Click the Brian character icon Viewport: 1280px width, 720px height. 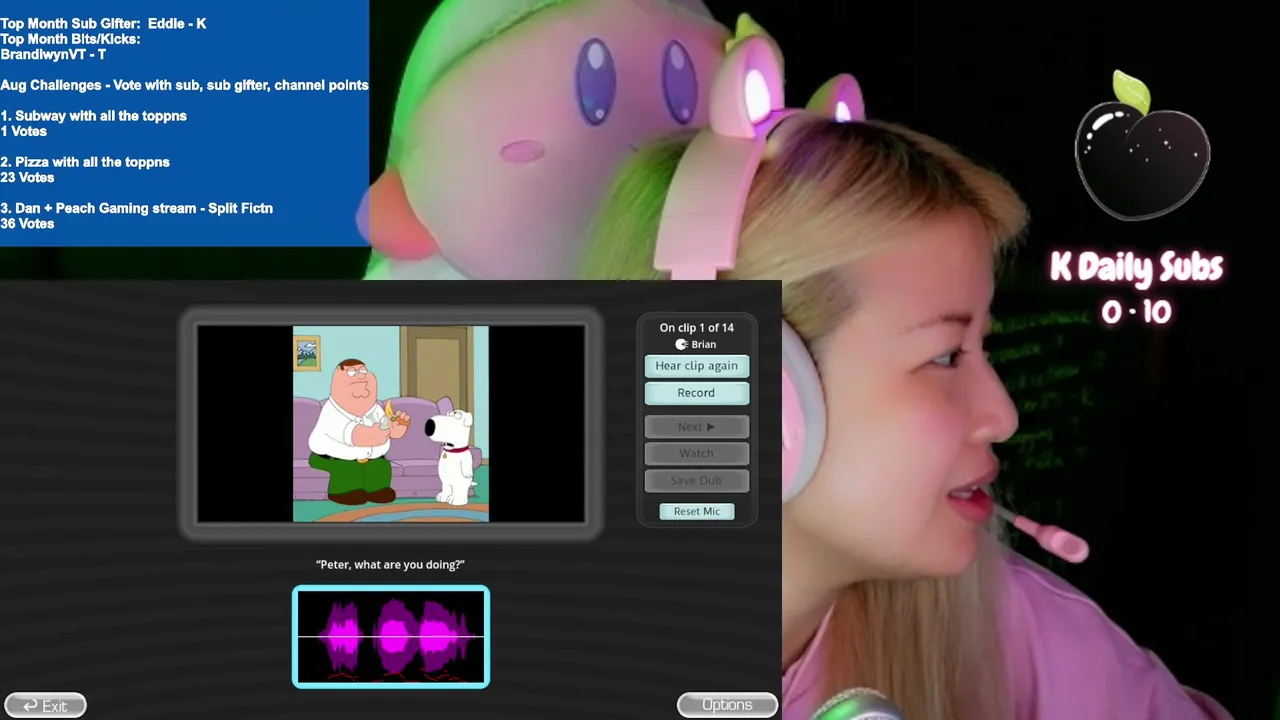tap(681, 344)
